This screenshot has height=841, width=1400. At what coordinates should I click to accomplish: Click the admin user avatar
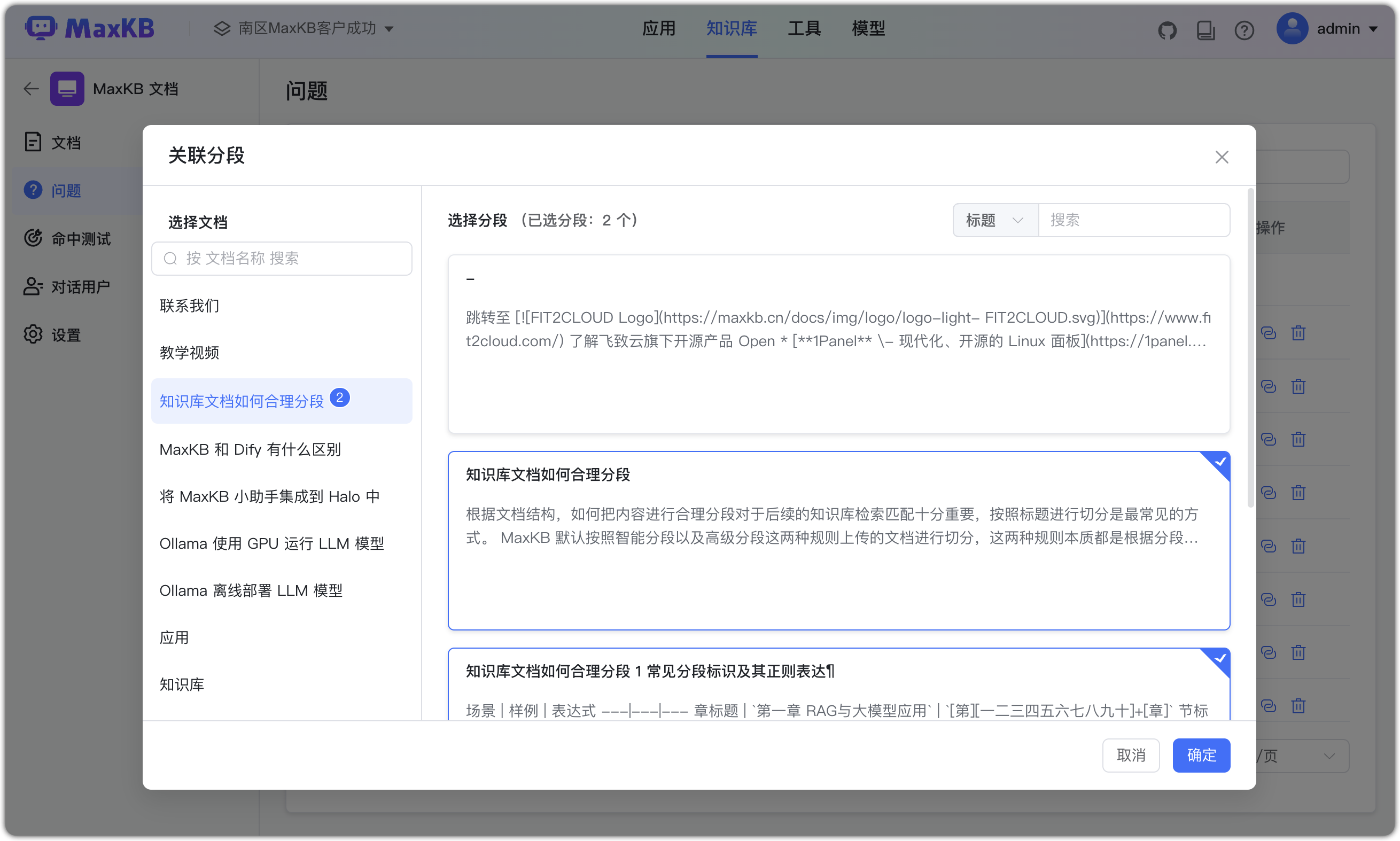tap(1292, 28)
